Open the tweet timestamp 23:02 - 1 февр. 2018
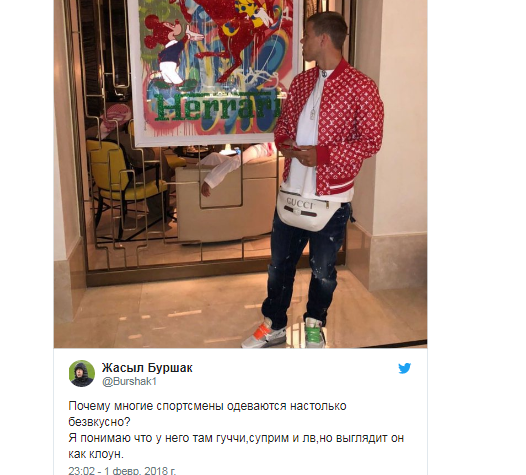 122,470
